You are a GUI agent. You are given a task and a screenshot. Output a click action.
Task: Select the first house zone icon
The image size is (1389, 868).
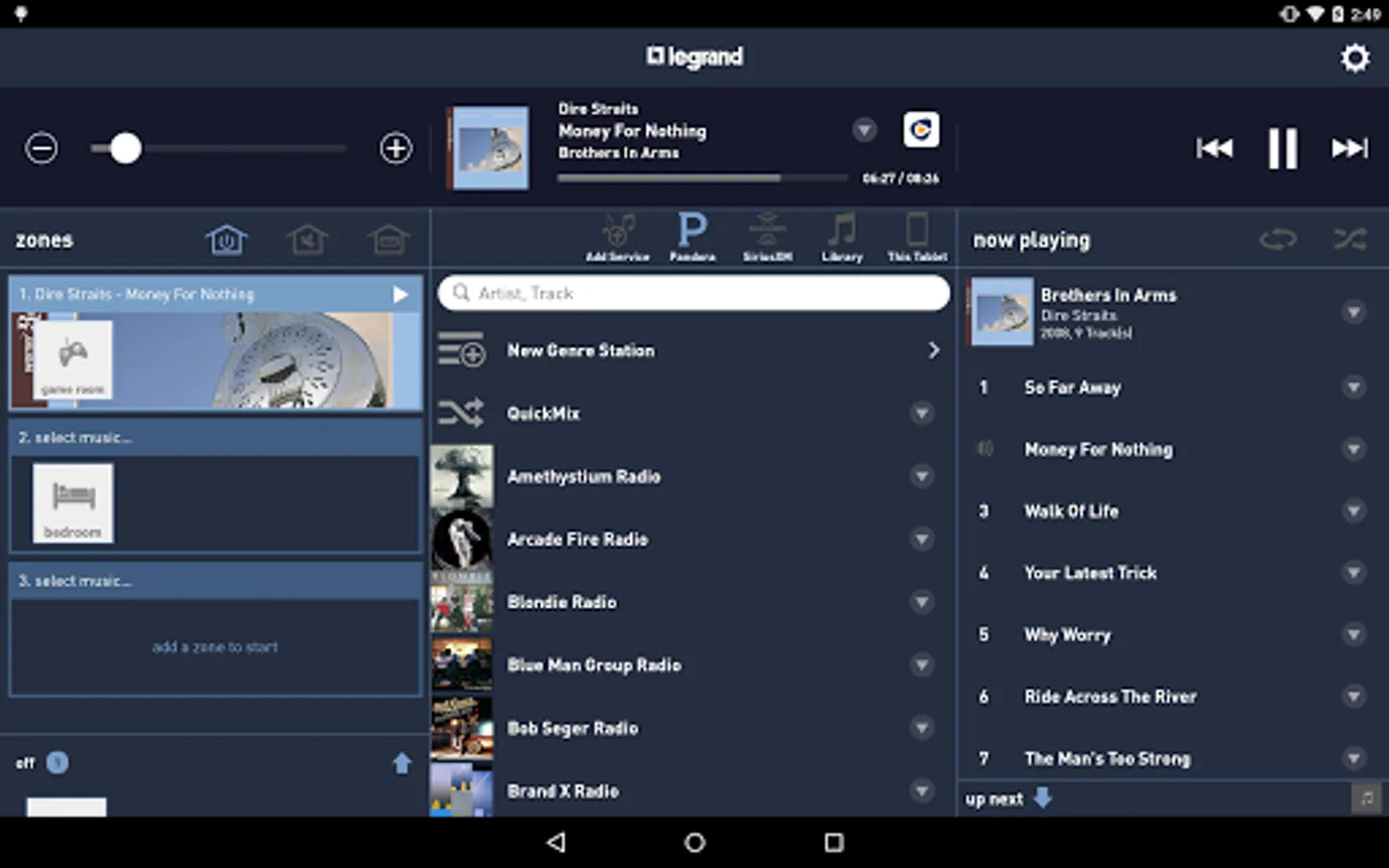click(x=227, y=238)
